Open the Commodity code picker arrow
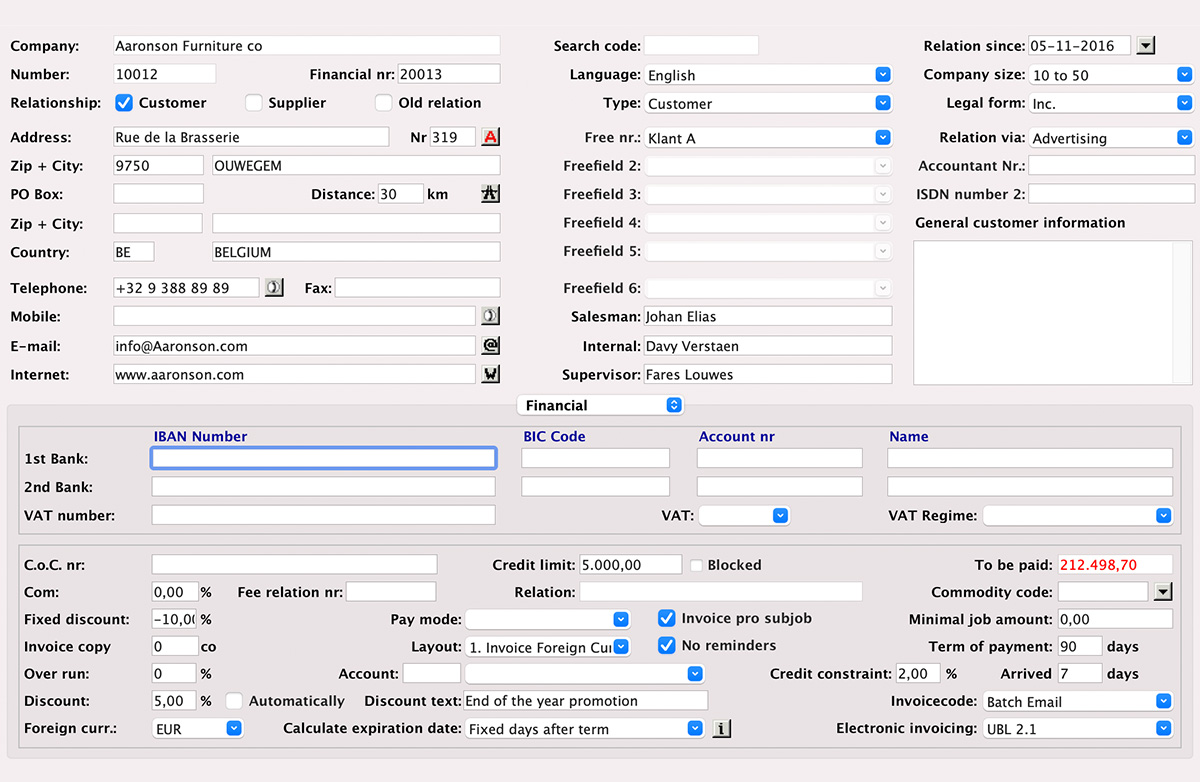Screen dimensions: 1200x782 [x=1162, y=592]
